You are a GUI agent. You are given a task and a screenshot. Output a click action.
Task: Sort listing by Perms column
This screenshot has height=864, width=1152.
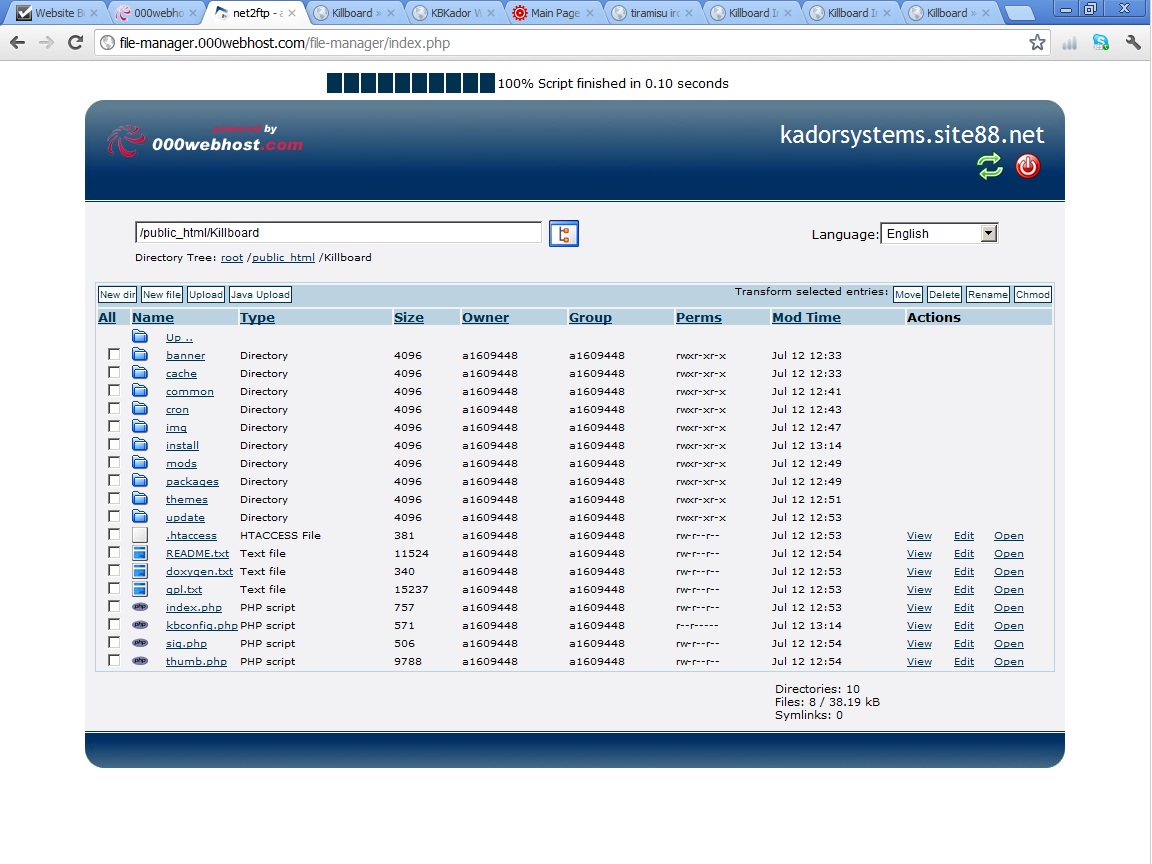(699, 317)
